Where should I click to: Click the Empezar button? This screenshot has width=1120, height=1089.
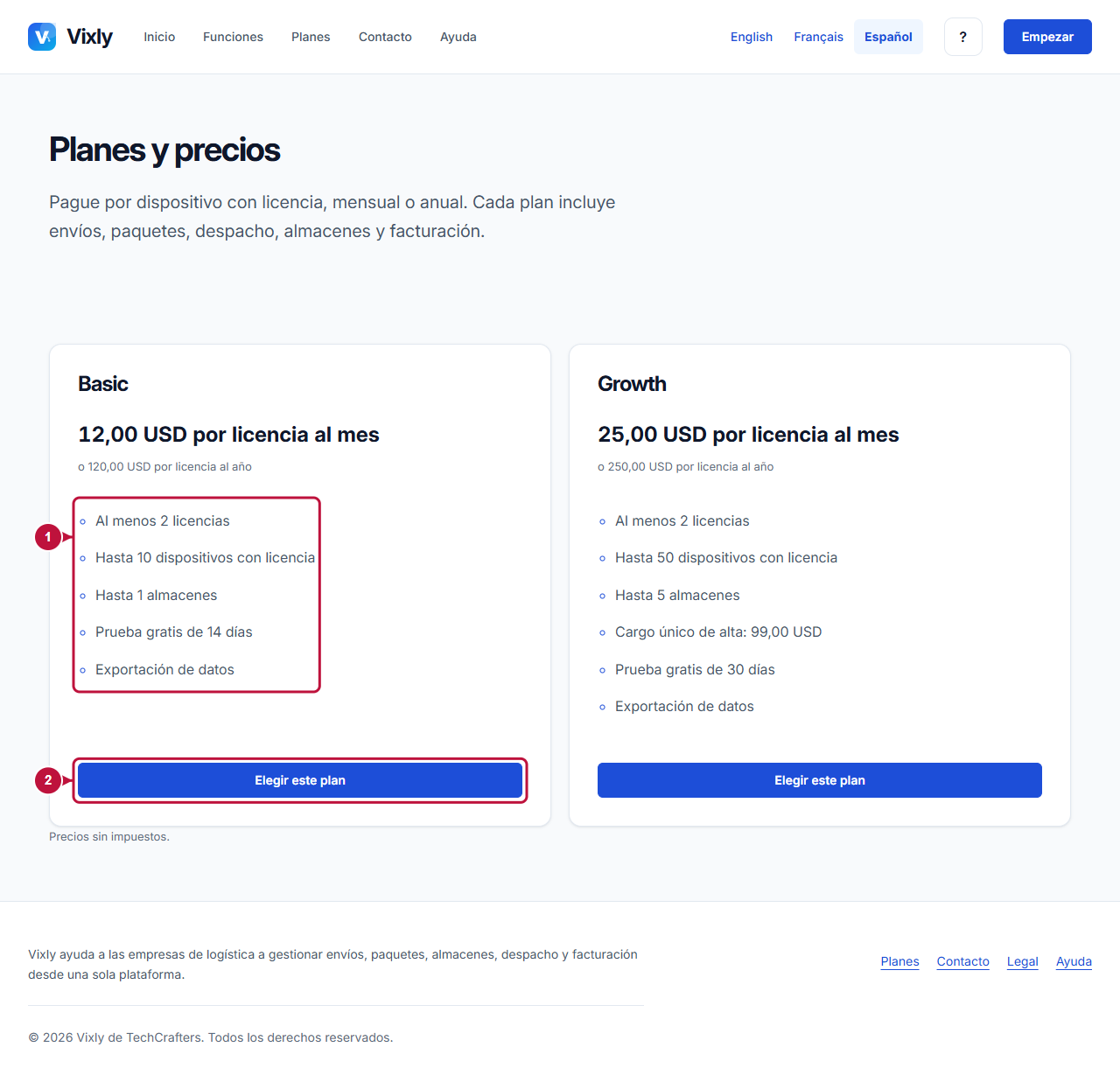pyautogui.click(x=1047, y=37)
